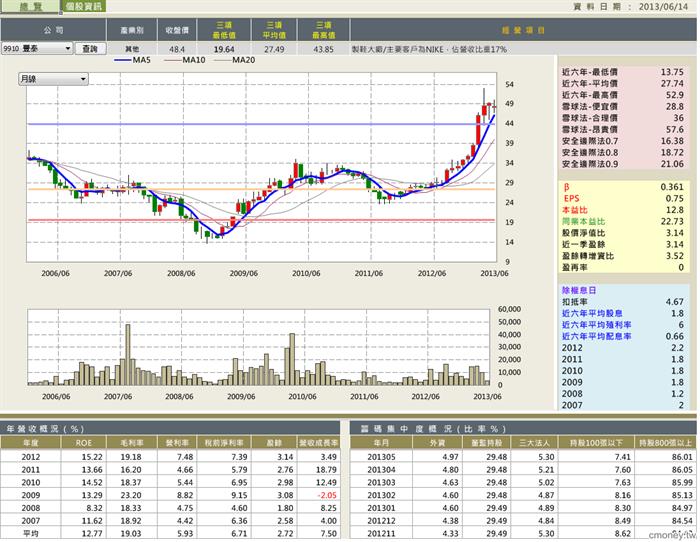Click the 2012 row ROE value 15.22
The width and height of the screenshot is (700, 542).
92,457
